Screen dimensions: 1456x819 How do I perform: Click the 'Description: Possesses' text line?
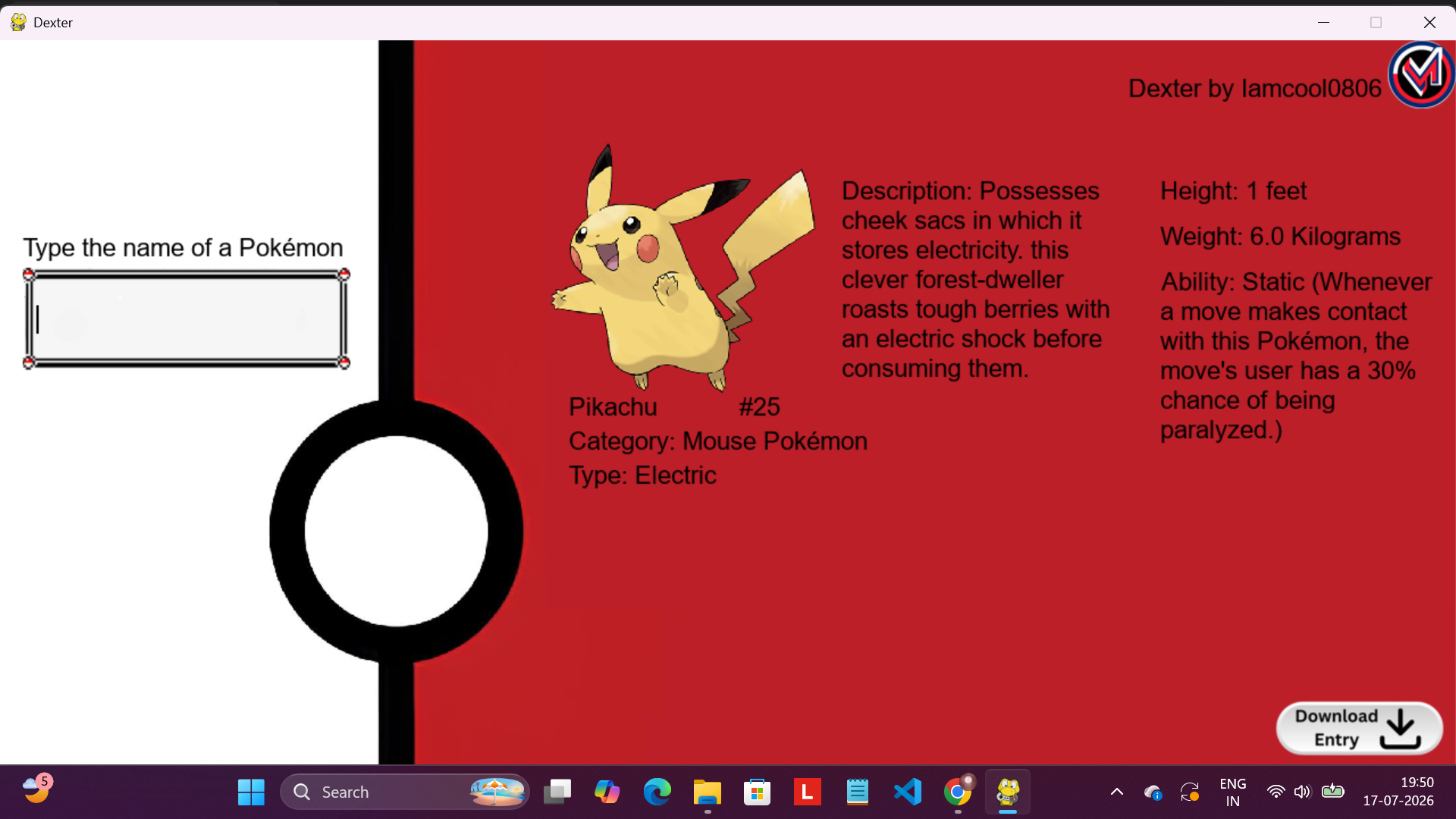pyautogui.click(x=971, y=191)
